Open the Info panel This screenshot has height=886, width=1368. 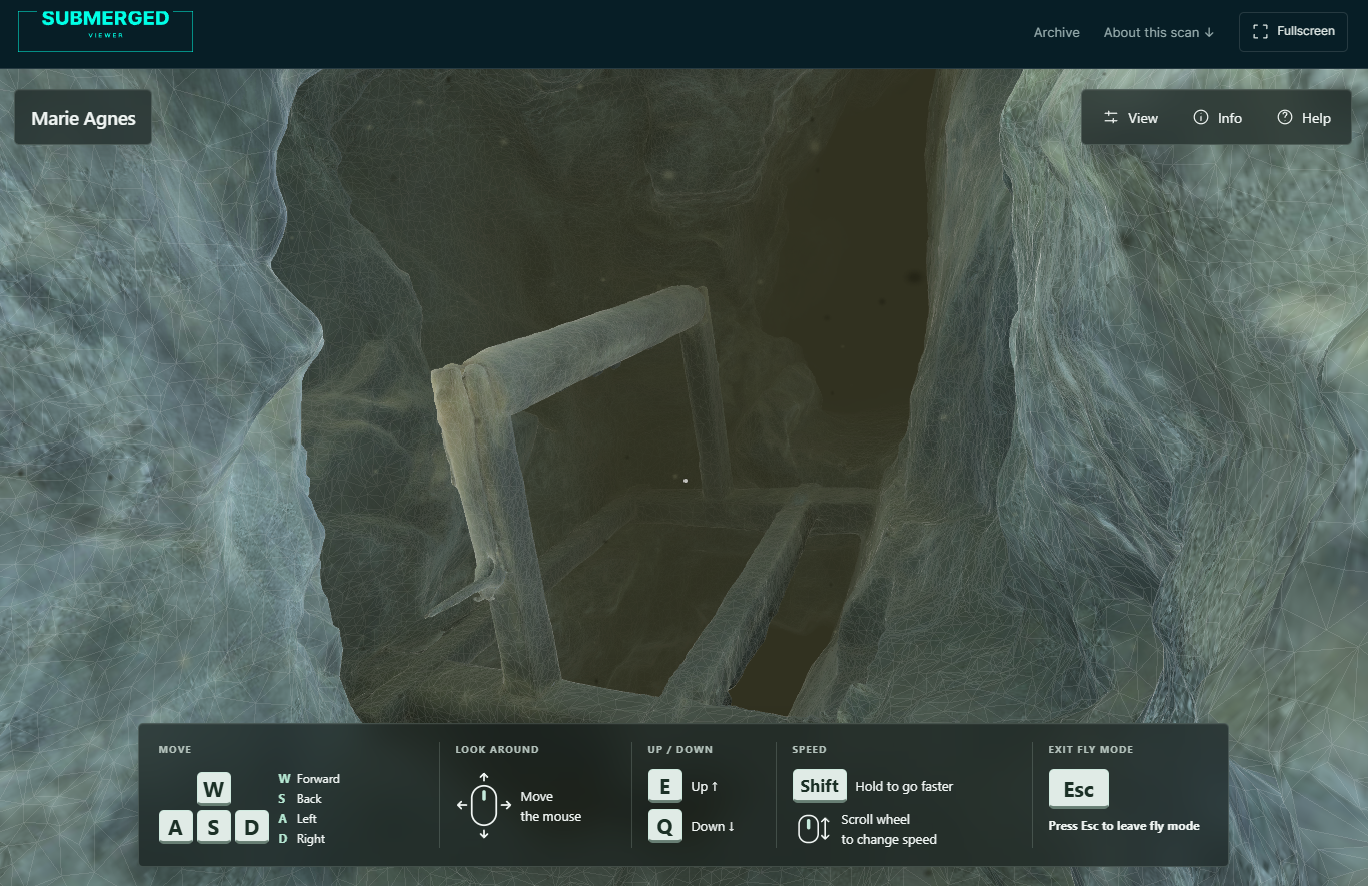click(x=1217, y=118)
